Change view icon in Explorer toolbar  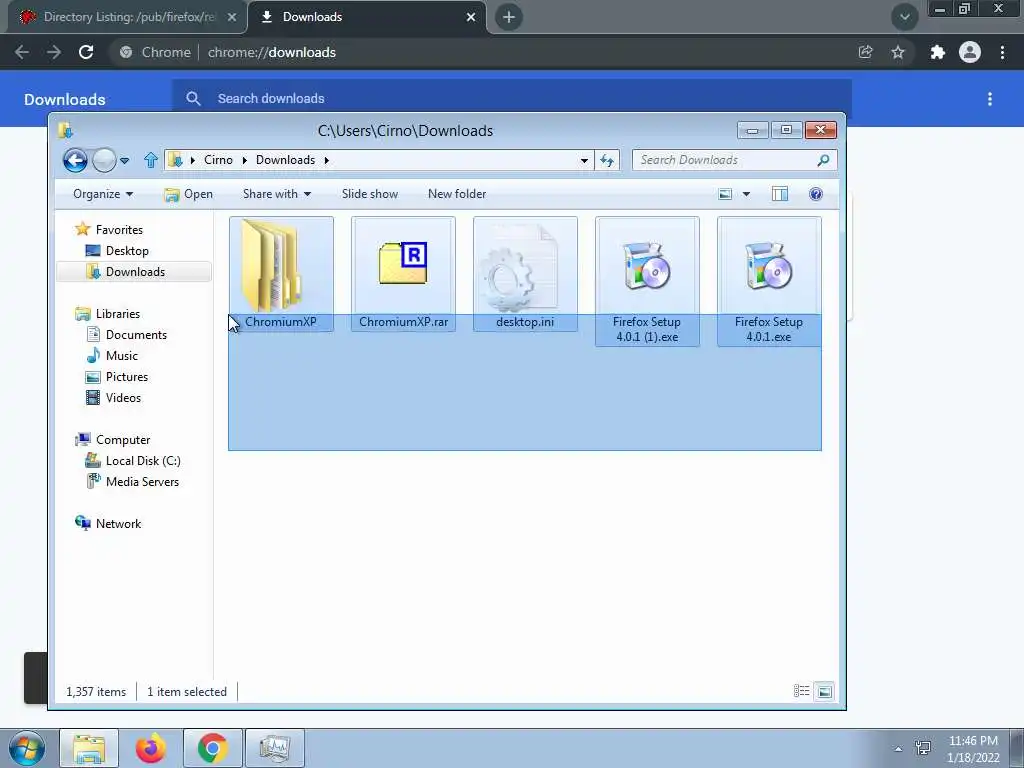click(725, 194)
